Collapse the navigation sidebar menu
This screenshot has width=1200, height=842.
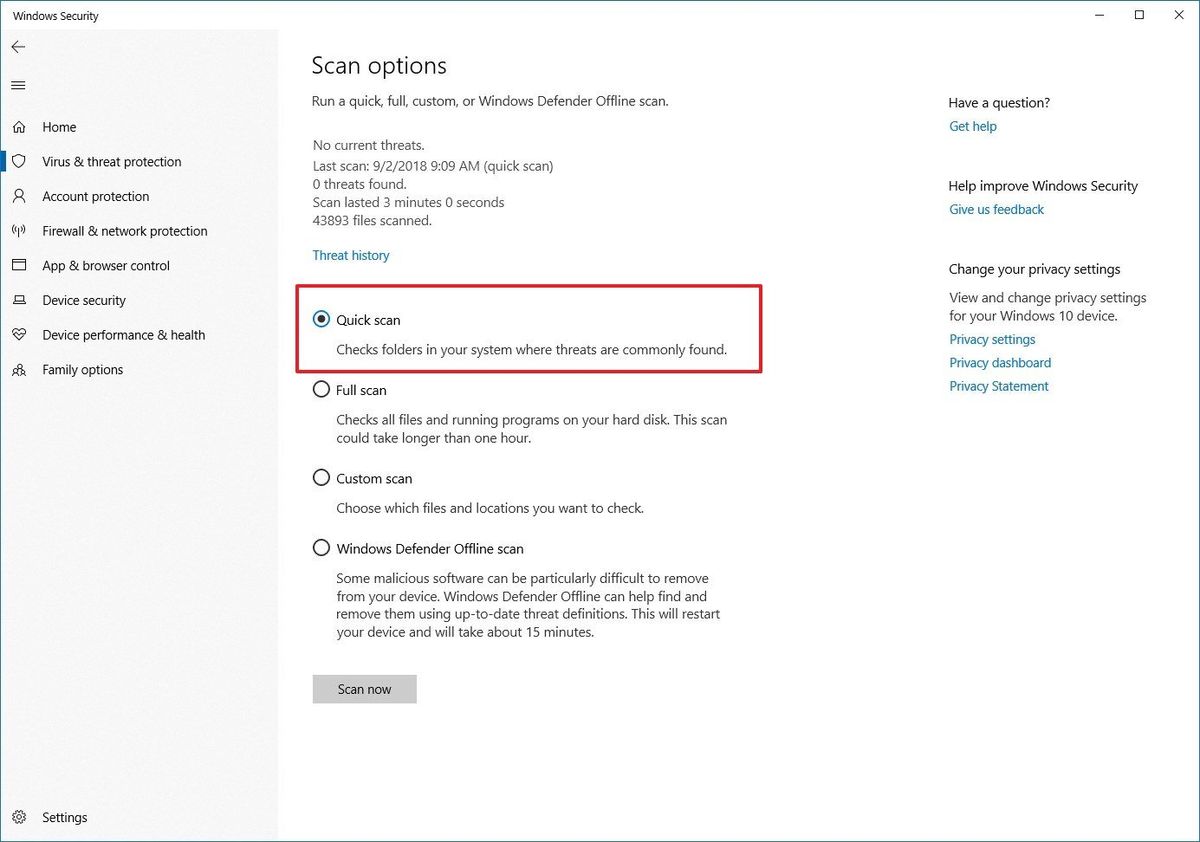(17, 85)
